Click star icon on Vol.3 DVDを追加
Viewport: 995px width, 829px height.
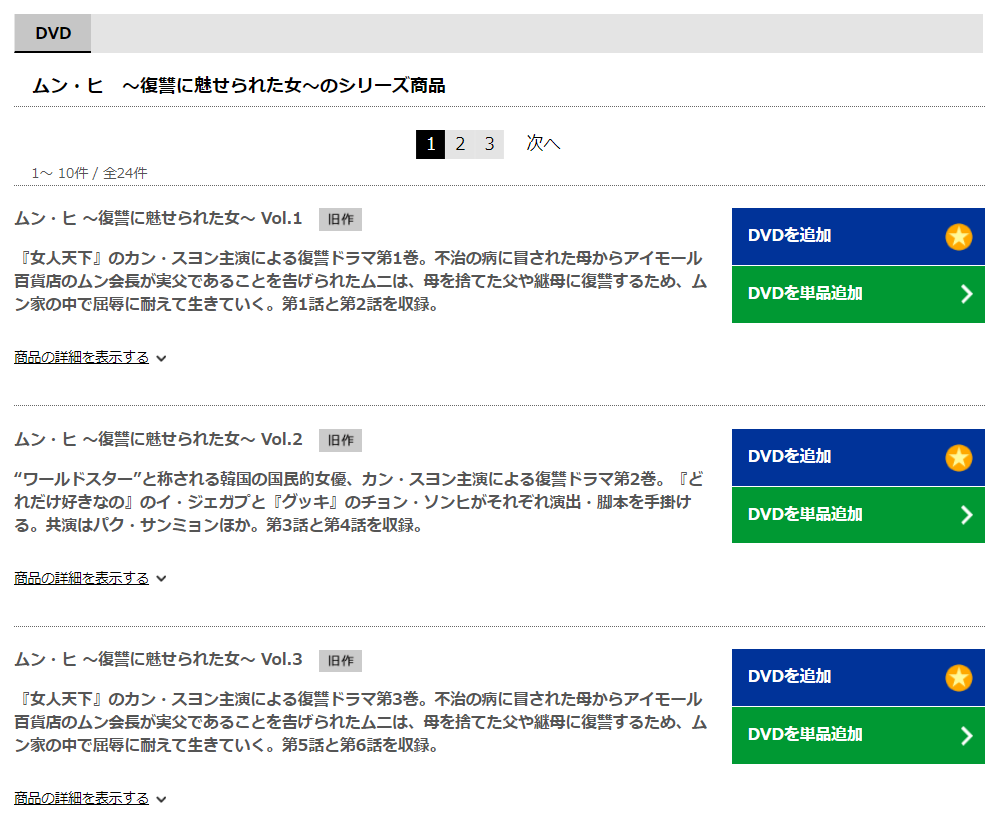[x=958, y=678]
